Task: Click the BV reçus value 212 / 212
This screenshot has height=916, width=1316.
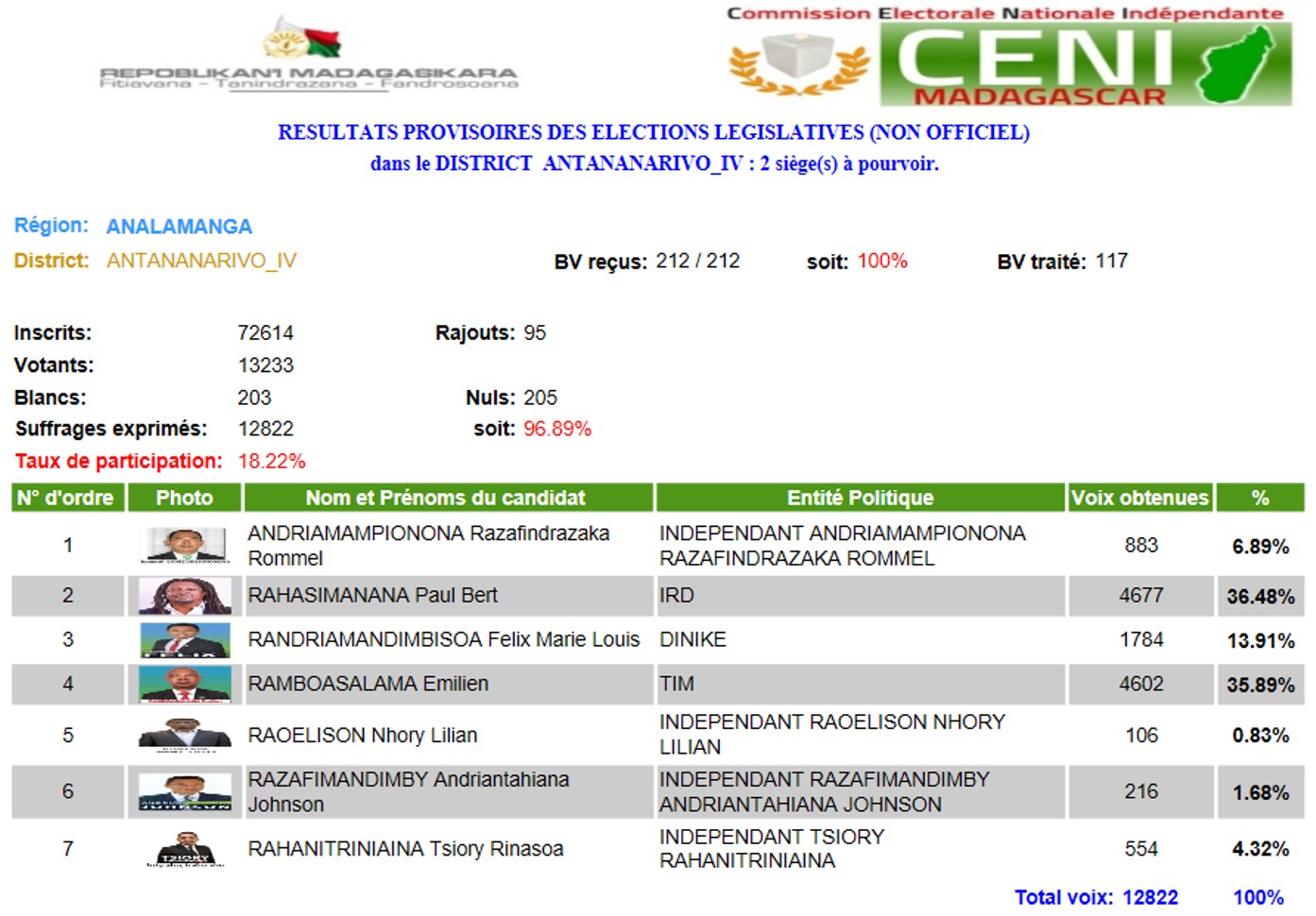Action: click(698, 261)
